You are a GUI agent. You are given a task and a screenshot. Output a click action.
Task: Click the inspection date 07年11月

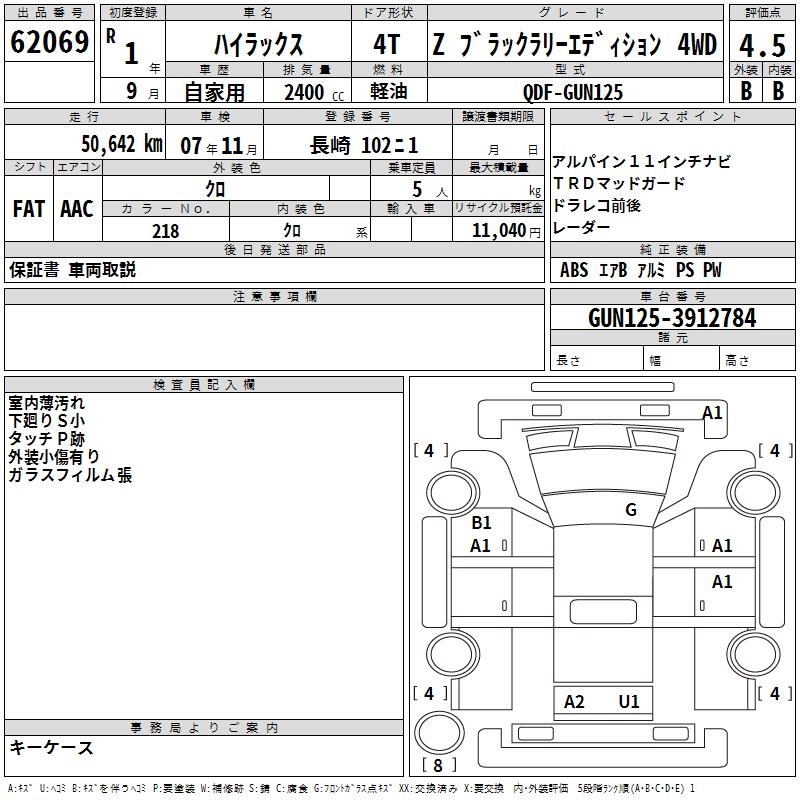(219, 146)
